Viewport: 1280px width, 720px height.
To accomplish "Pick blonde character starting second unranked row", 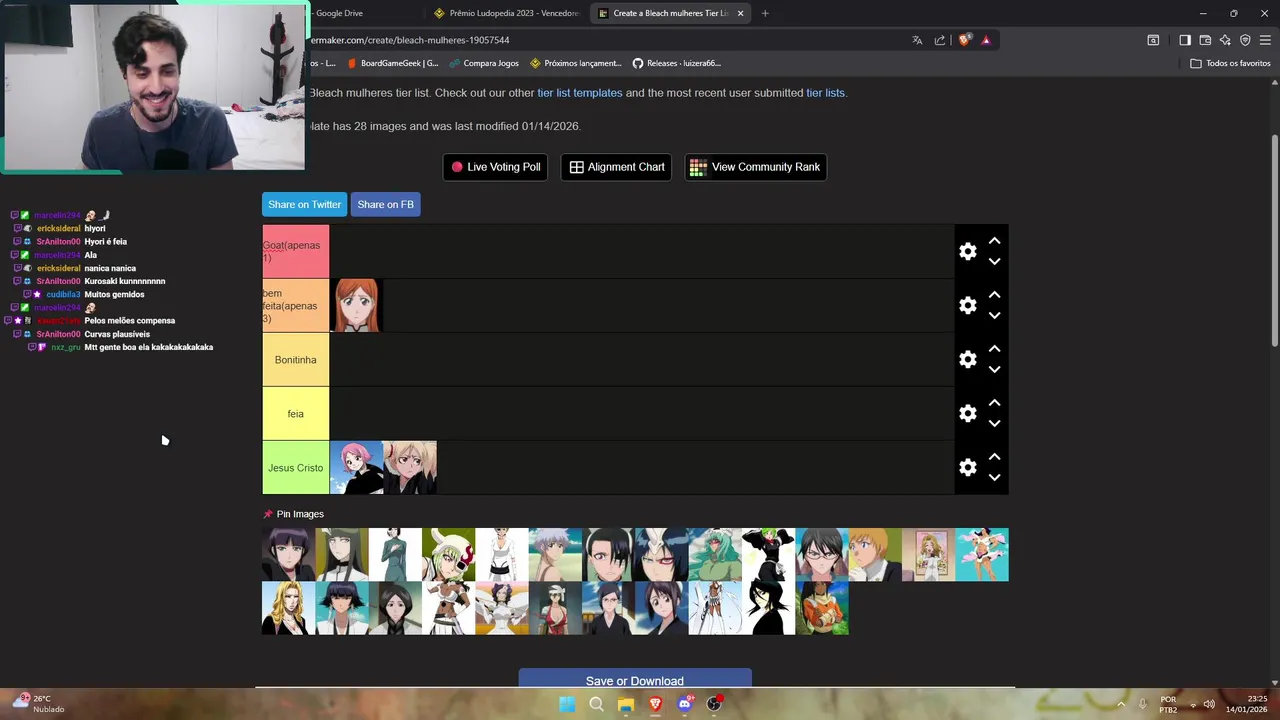I will pyautogui.click(x=288, y=608).
